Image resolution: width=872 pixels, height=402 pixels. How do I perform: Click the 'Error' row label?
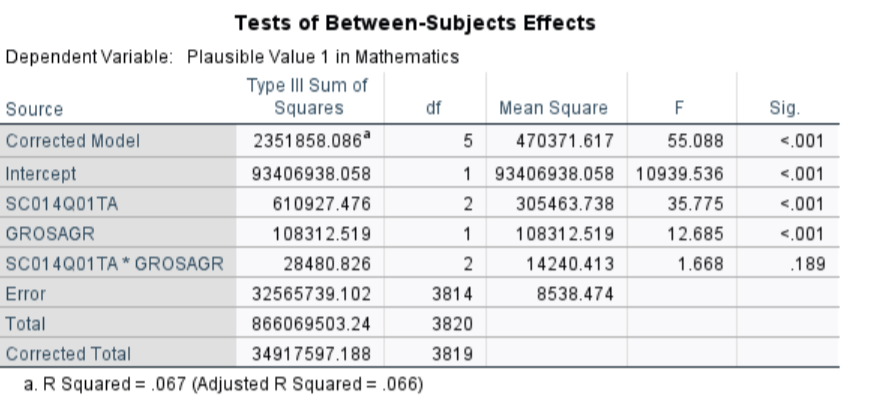click(25, 296)
